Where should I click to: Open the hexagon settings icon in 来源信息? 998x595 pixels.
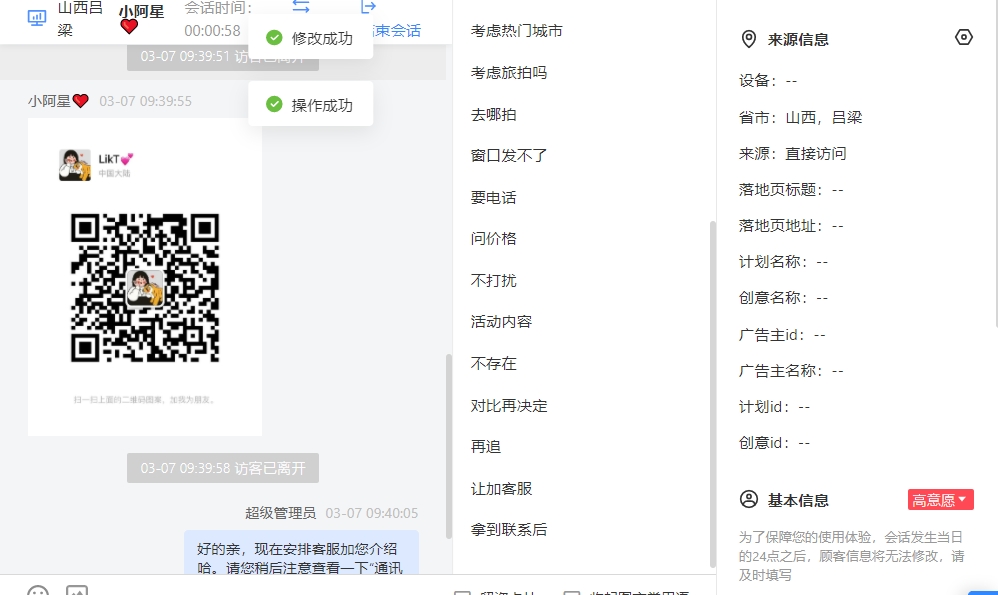(964, 38)
